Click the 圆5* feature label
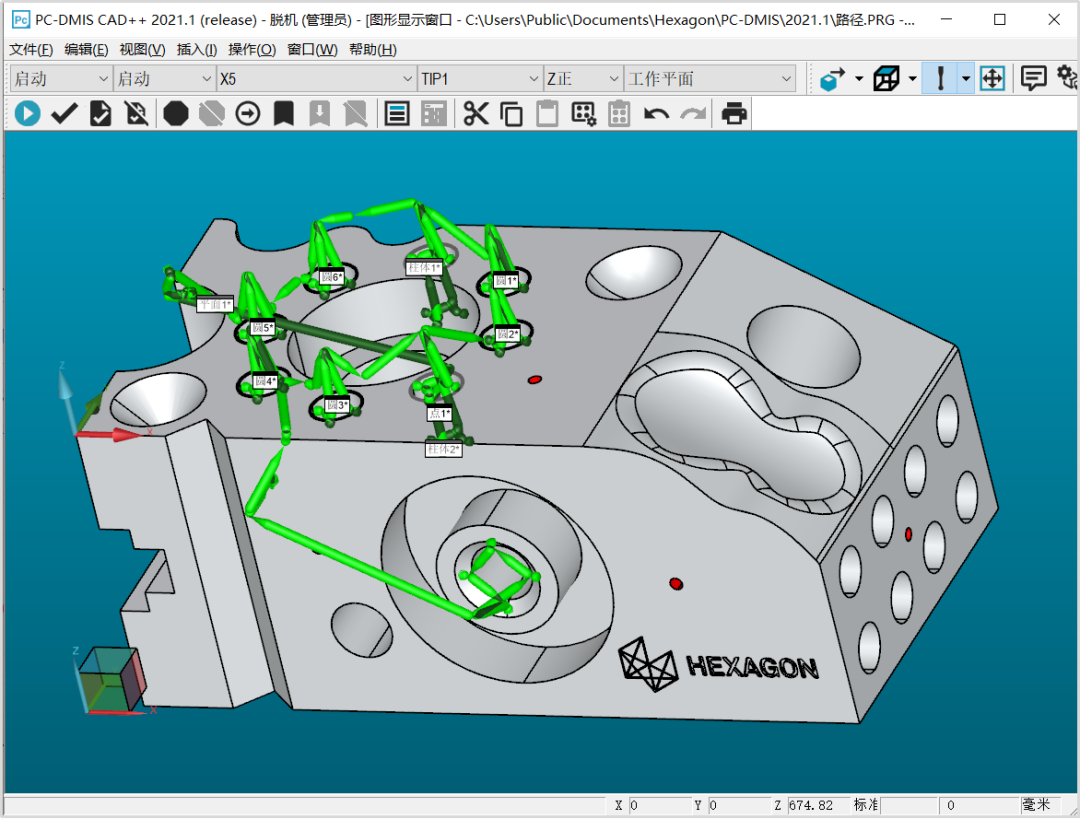1080x819 pixels. (x=262, y=328)
